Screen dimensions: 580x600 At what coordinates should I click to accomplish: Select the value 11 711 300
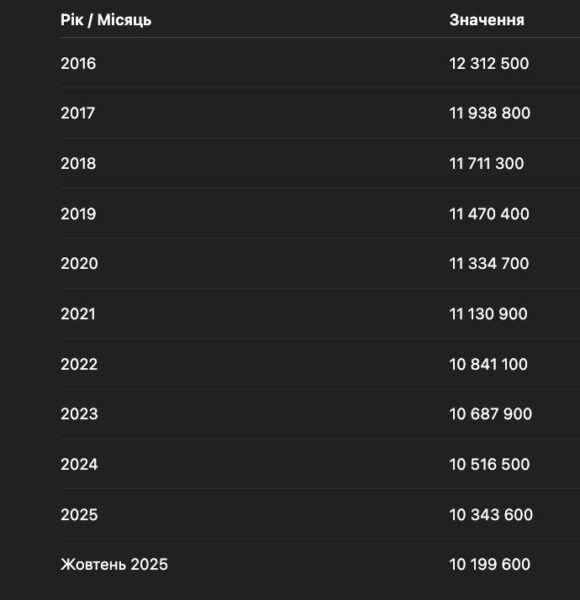487,164
